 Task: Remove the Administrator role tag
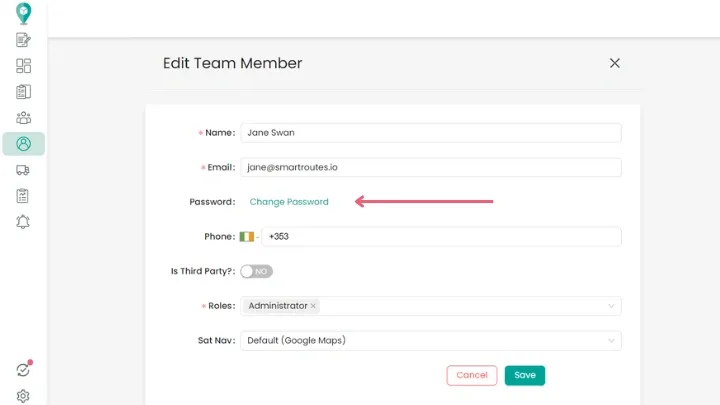tap(313, 306)
